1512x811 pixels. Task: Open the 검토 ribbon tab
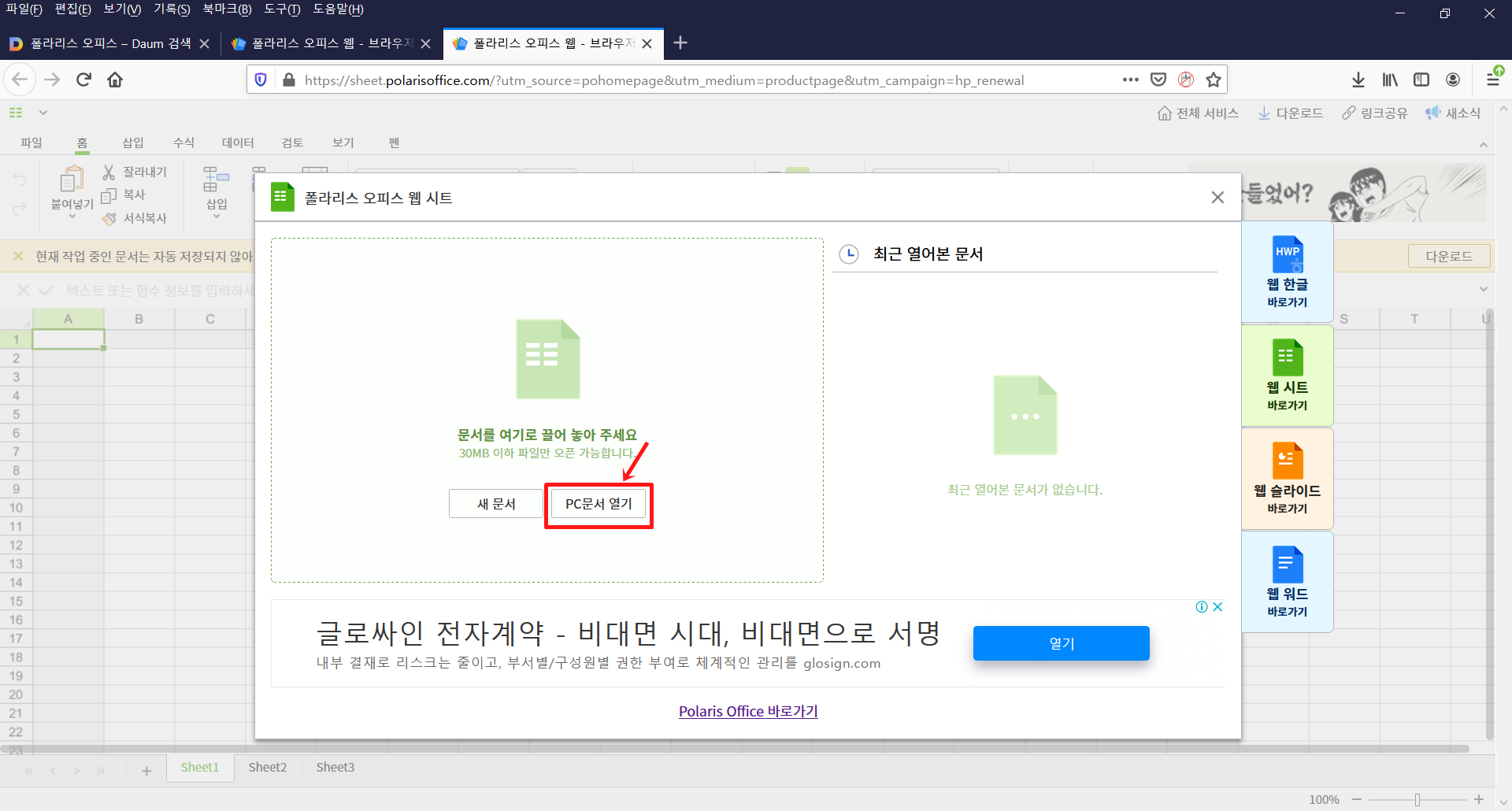[x=292, y=143]
